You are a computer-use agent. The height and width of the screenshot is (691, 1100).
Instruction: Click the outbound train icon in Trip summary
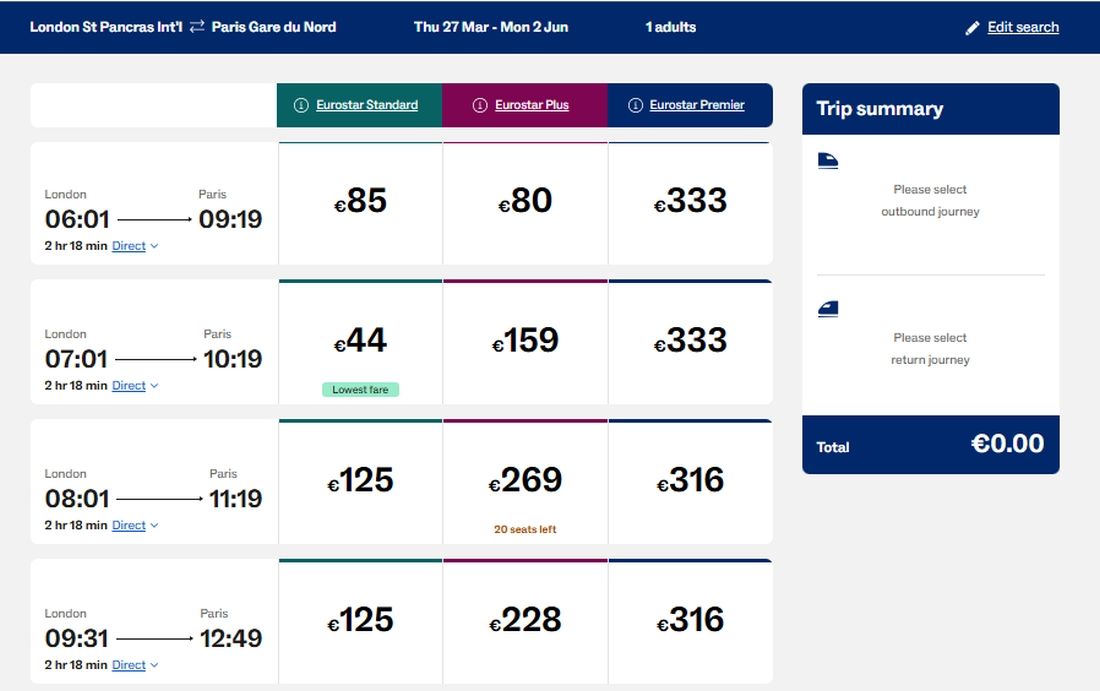click(x=828, y=161)
